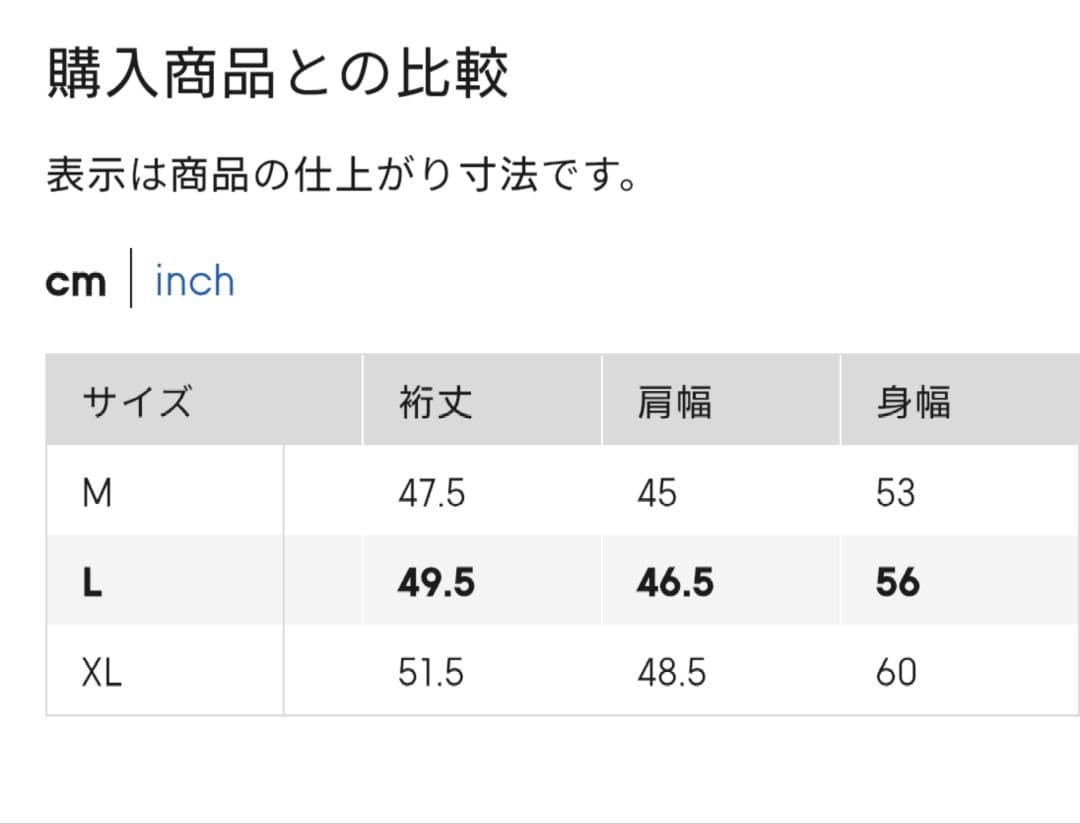Screen dimensions: 1080x824
Task: Click the 購入商品との比較 heading
Action: pos(278,74)
